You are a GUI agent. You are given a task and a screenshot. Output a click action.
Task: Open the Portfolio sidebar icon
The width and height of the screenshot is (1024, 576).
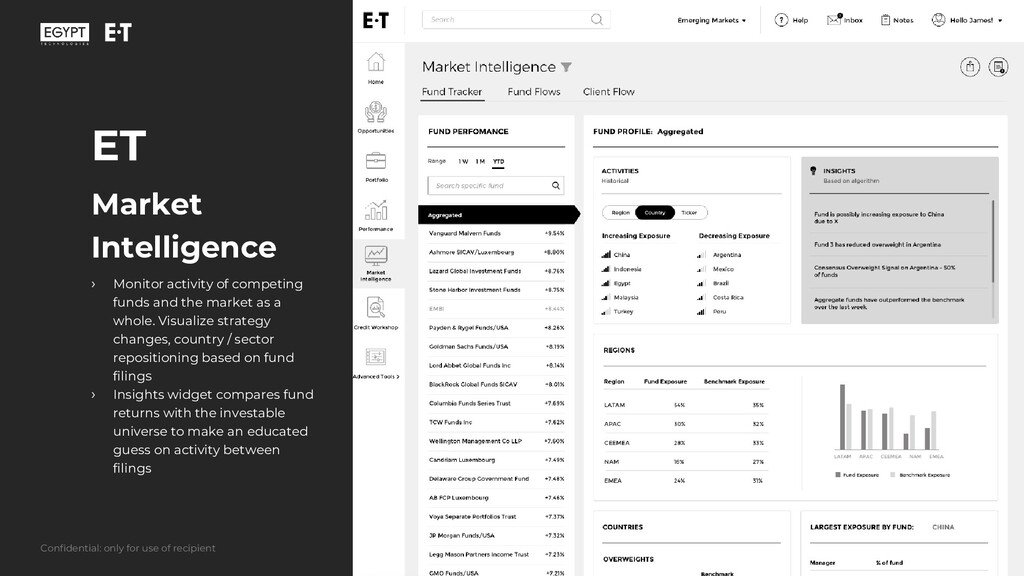click(x=376, y=161)
